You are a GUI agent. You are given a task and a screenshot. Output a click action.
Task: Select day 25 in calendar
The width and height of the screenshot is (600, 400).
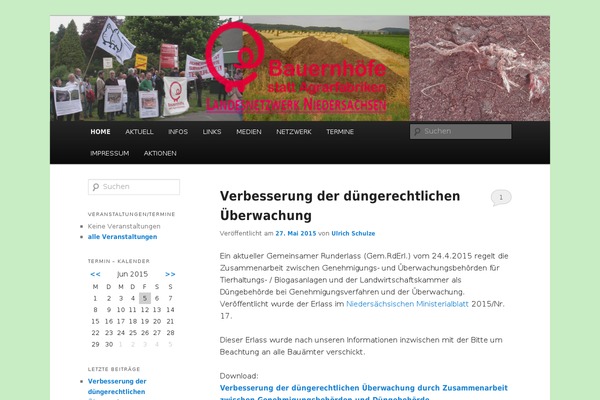[133, 333]
